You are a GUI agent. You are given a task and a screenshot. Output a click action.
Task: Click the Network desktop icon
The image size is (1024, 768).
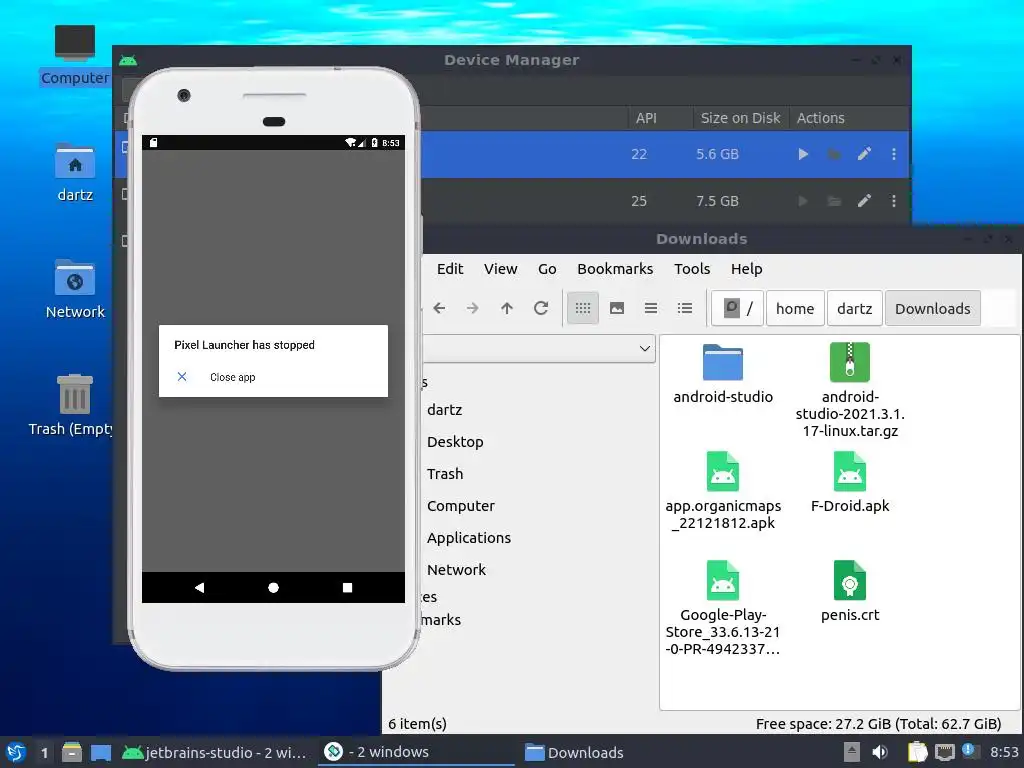[x=74, y=289]
